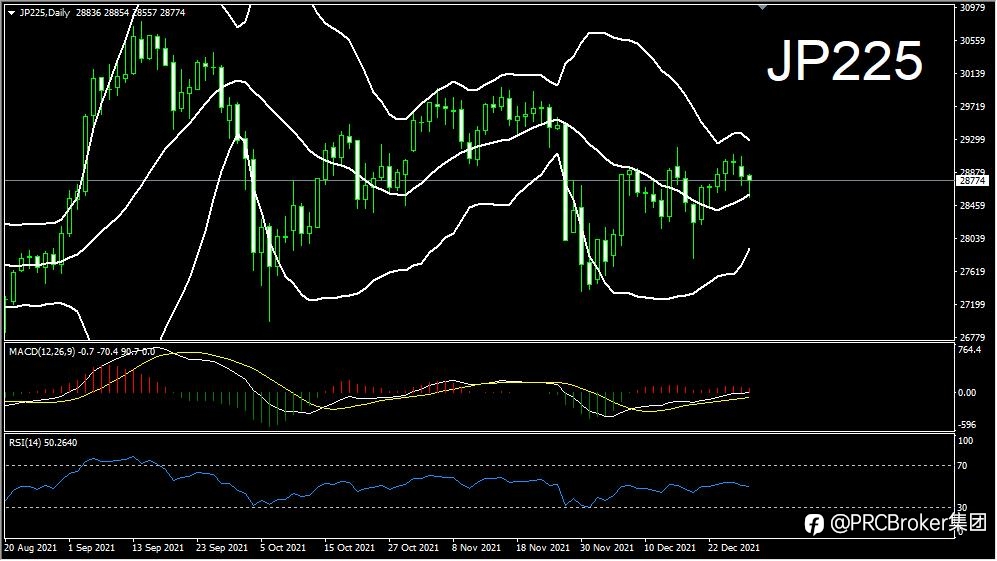Click the 29719 price scale value

972,107
